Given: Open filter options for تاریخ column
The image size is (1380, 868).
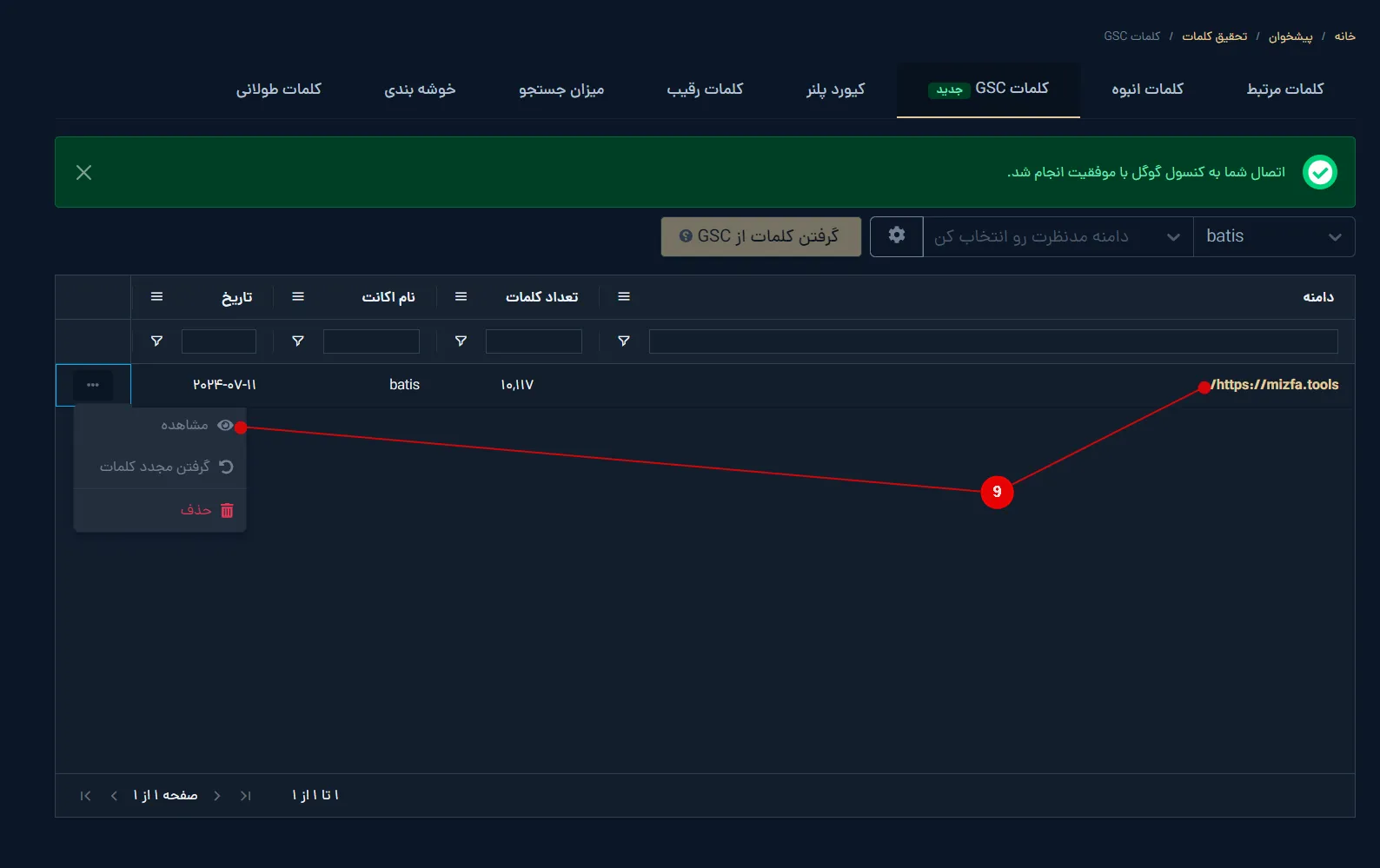Looking at the screenshot, I should coord(156,341).
